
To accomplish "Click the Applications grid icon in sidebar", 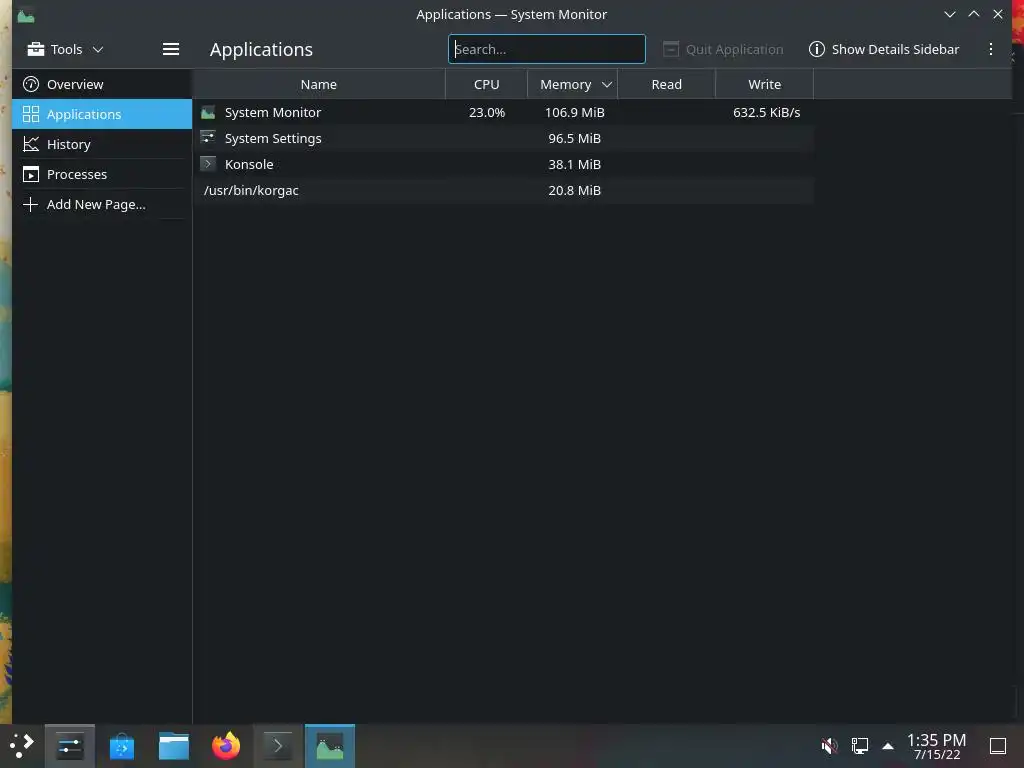I will 31,114.
